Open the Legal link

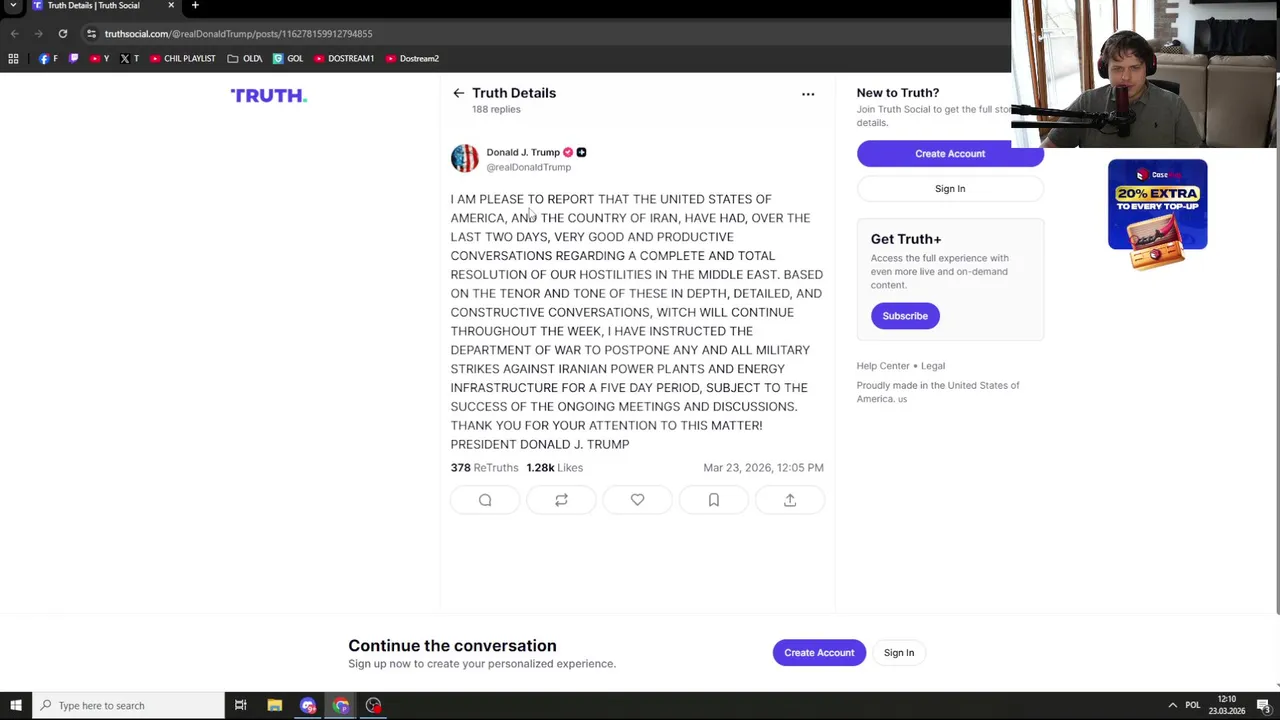point(933,366)
